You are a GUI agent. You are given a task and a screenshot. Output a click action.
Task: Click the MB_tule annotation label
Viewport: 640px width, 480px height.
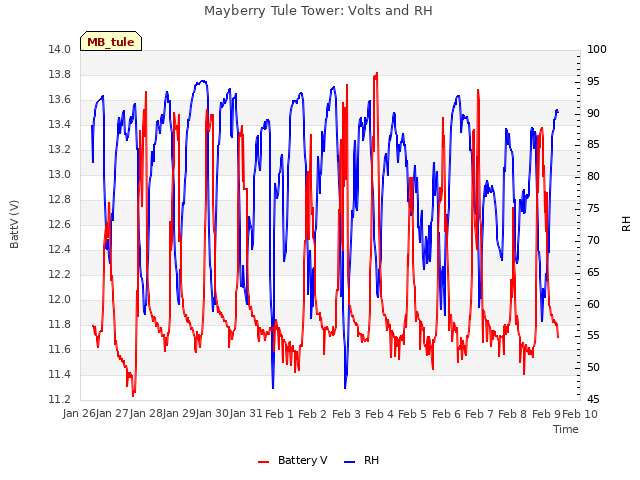[111, 42]
